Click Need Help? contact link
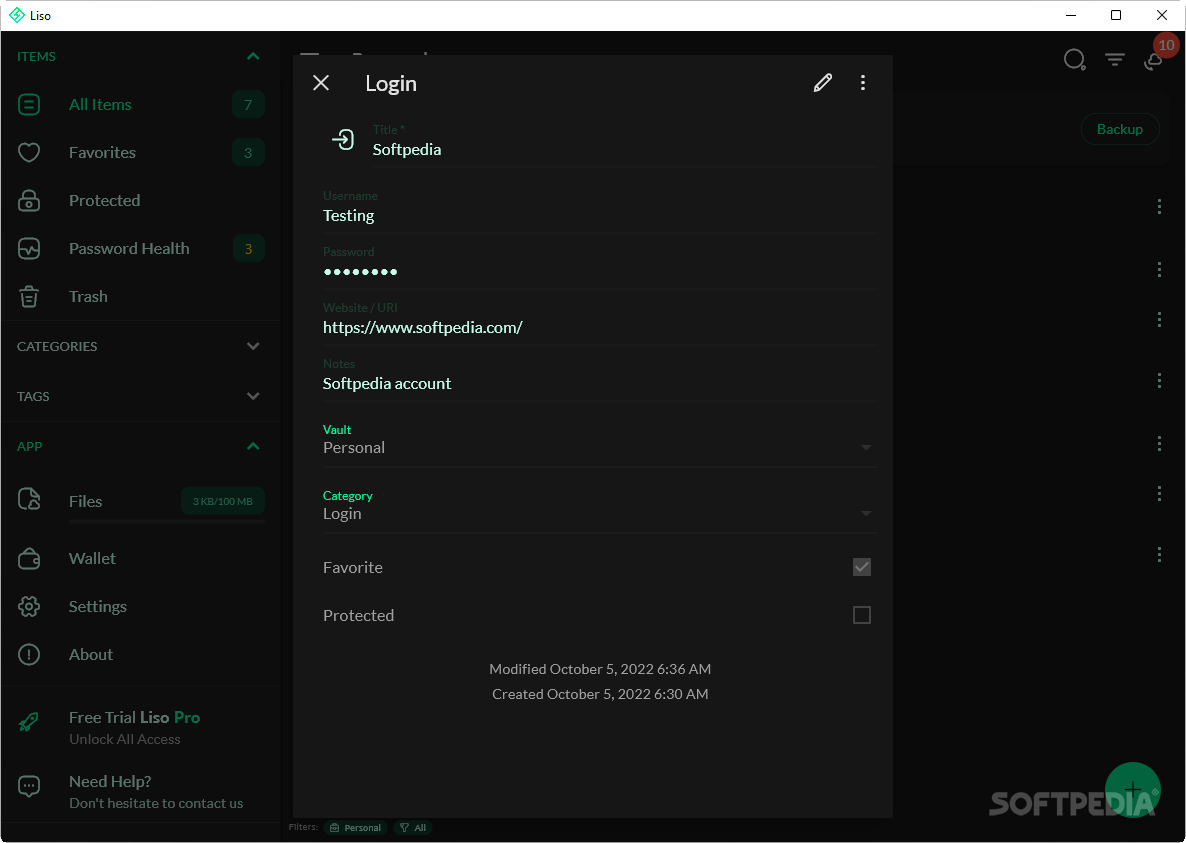 [141, 792]
